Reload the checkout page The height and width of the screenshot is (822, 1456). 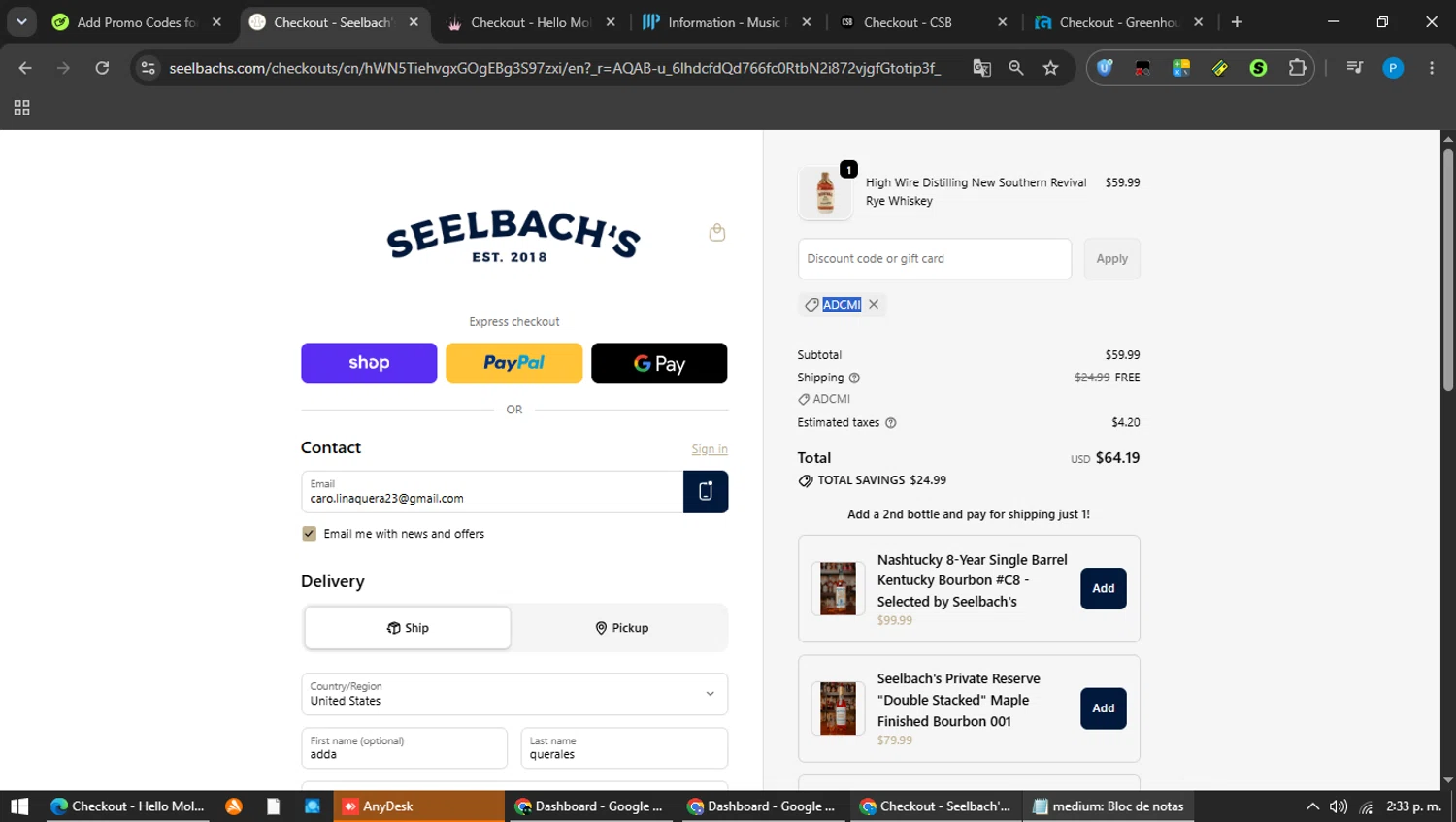tap(102, 68)
